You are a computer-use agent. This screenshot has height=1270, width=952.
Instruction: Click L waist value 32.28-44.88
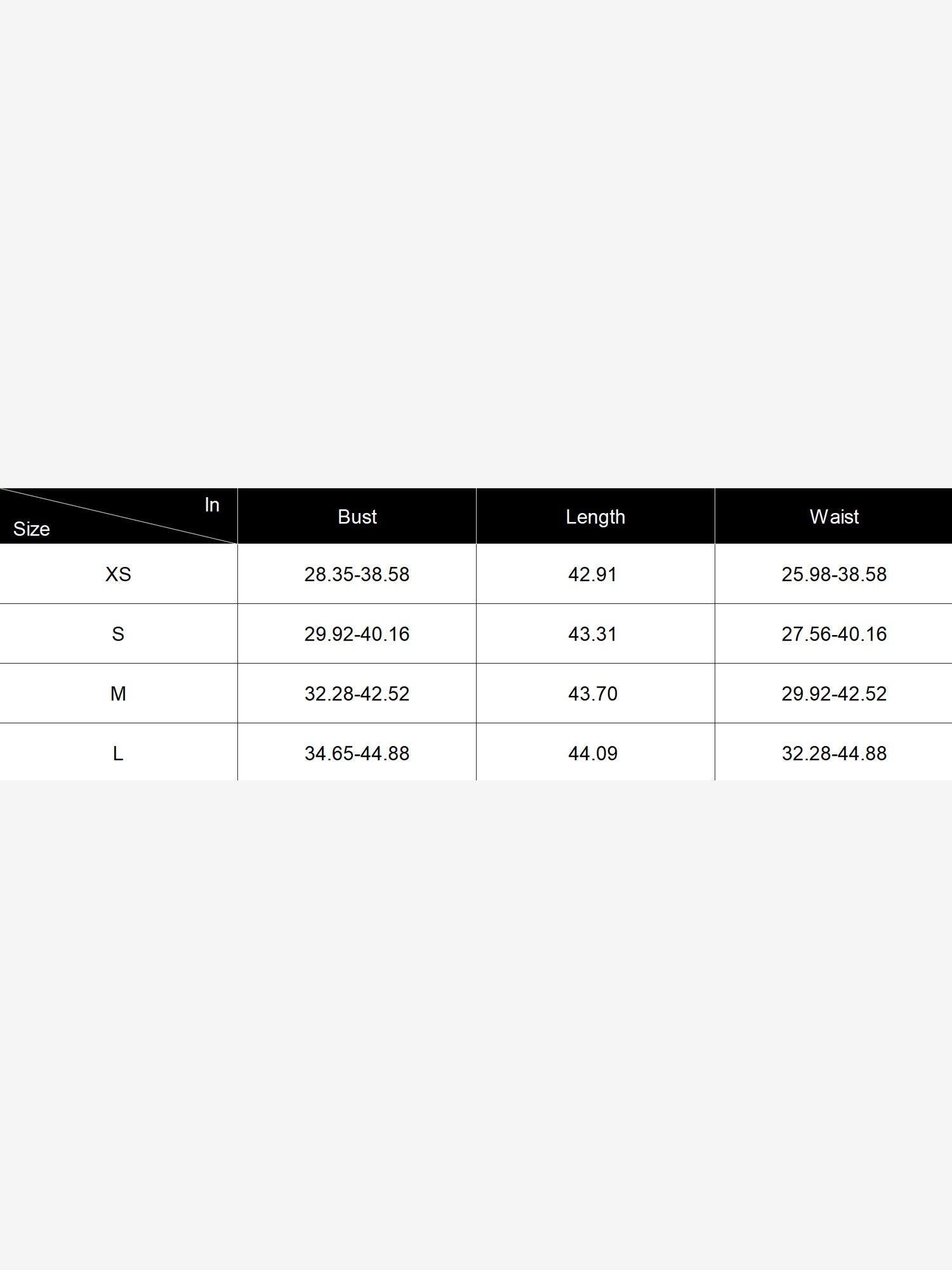pos(834,753)
